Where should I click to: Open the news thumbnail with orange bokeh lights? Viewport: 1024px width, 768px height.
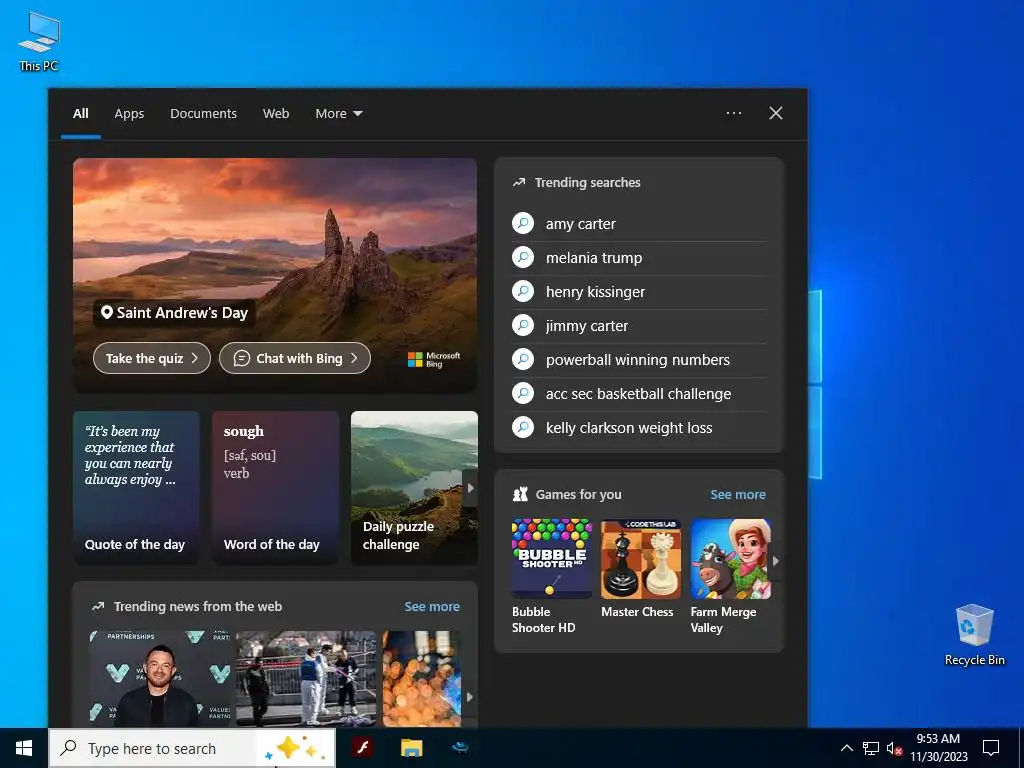422,679
